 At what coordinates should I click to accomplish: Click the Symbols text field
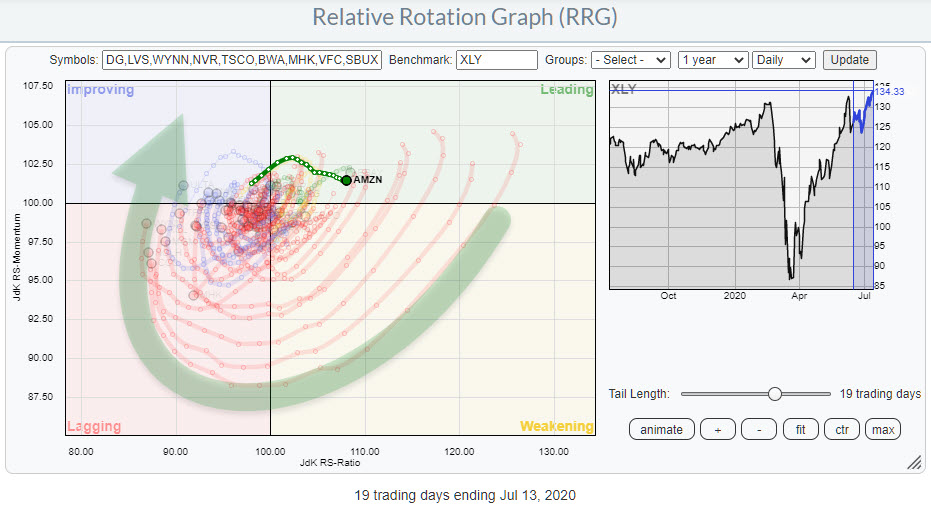241,60
